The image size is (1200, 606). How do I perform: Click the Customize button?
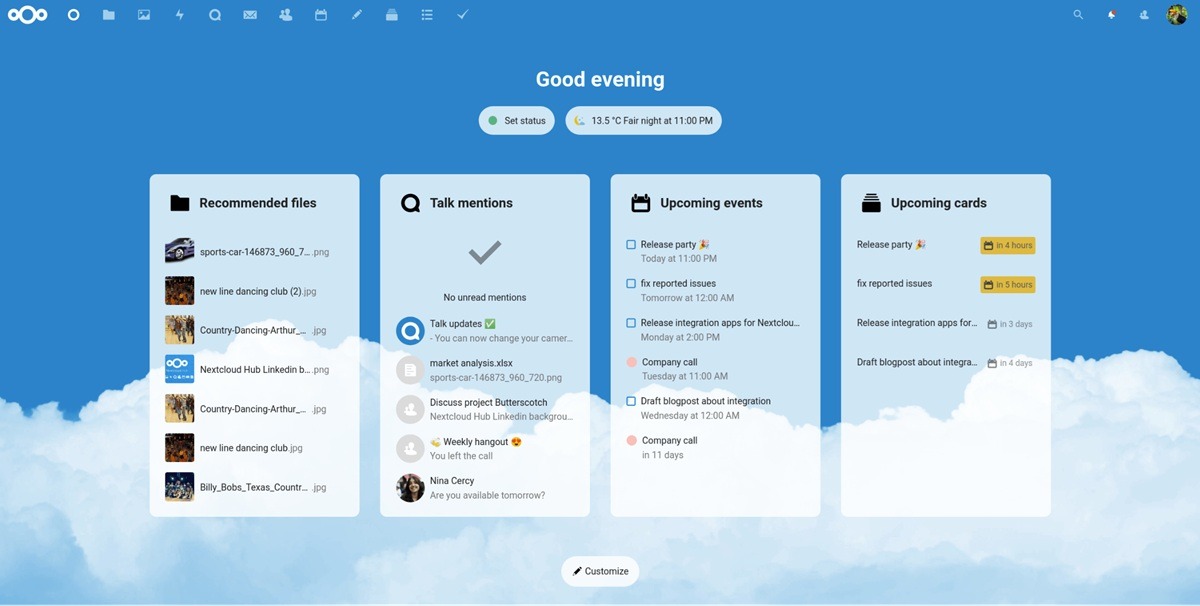600,571
